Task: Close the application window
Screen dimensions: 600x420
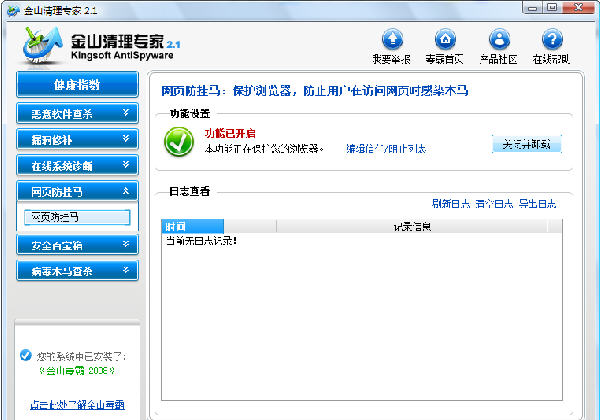Action: [x=579, y=8]
